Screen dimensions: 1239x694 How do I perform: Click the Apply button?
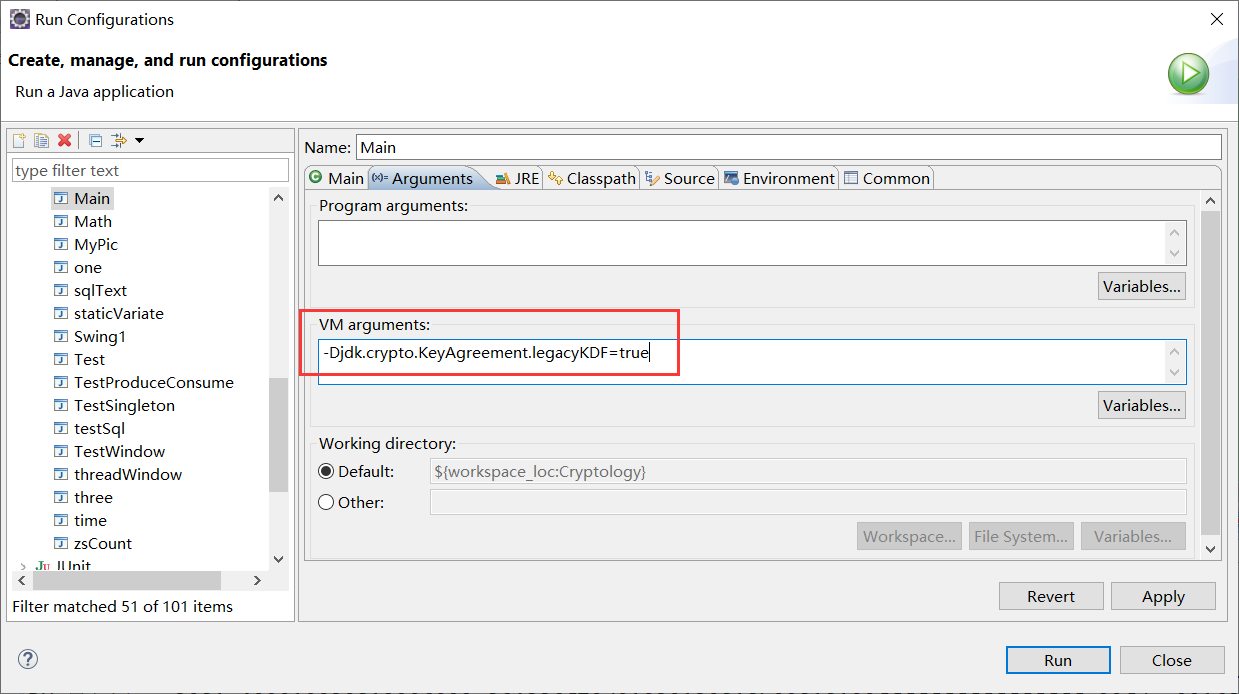point(1163,596)
